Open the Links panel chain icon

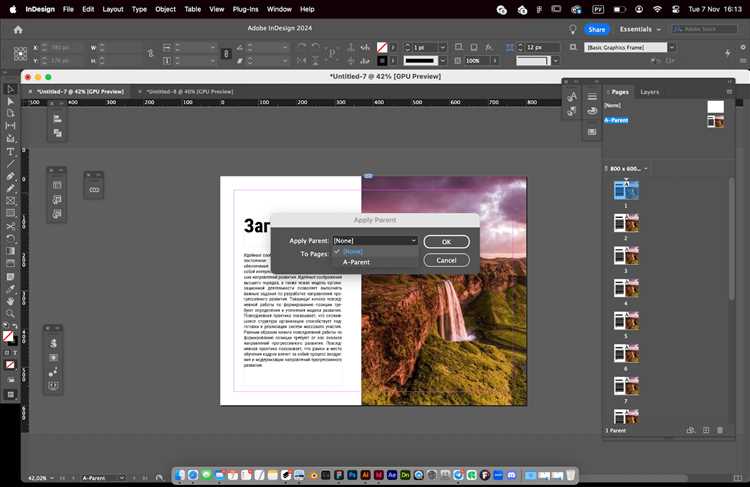pos(94,189)
